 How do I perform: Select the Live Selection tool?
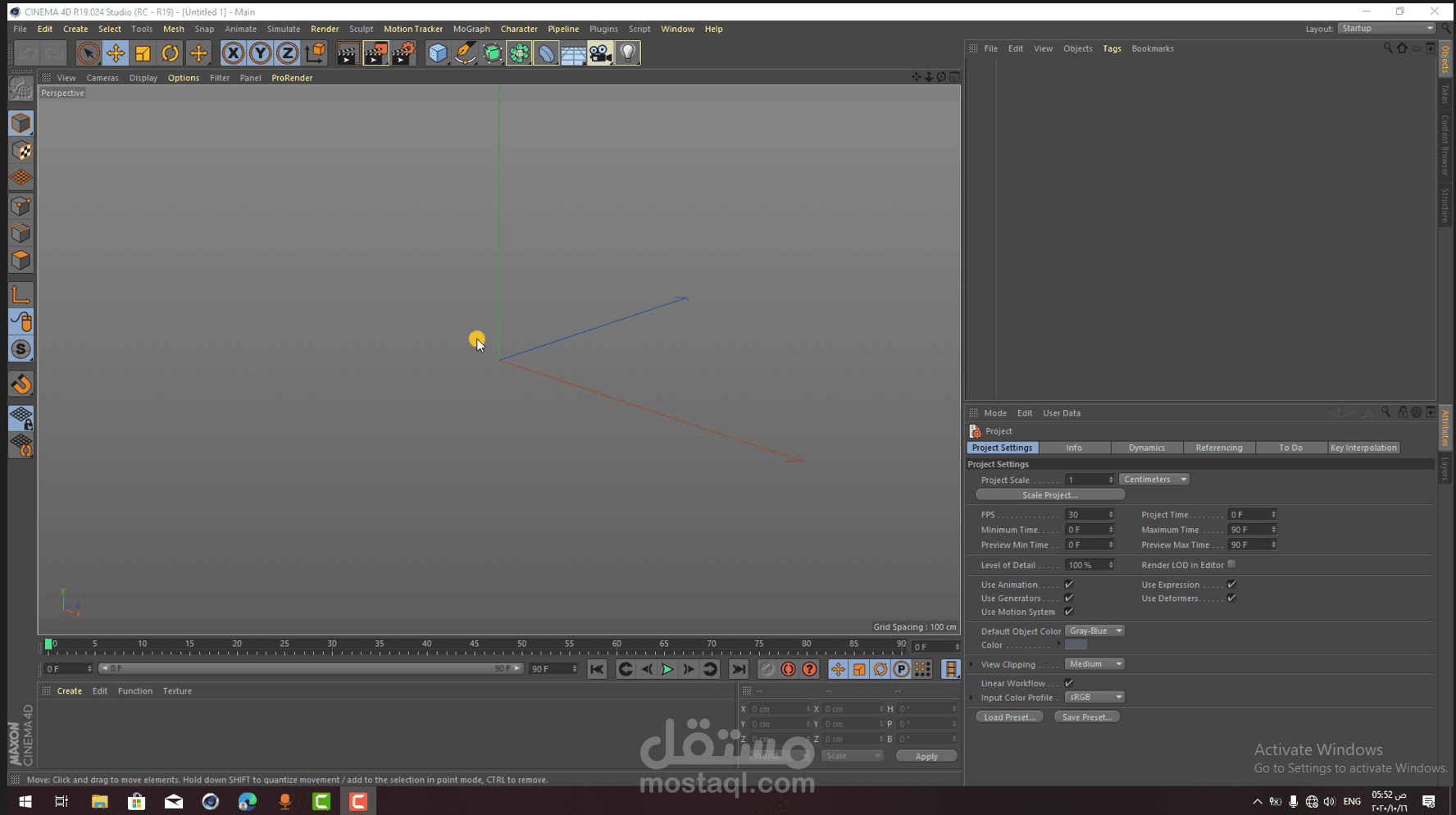88,53
